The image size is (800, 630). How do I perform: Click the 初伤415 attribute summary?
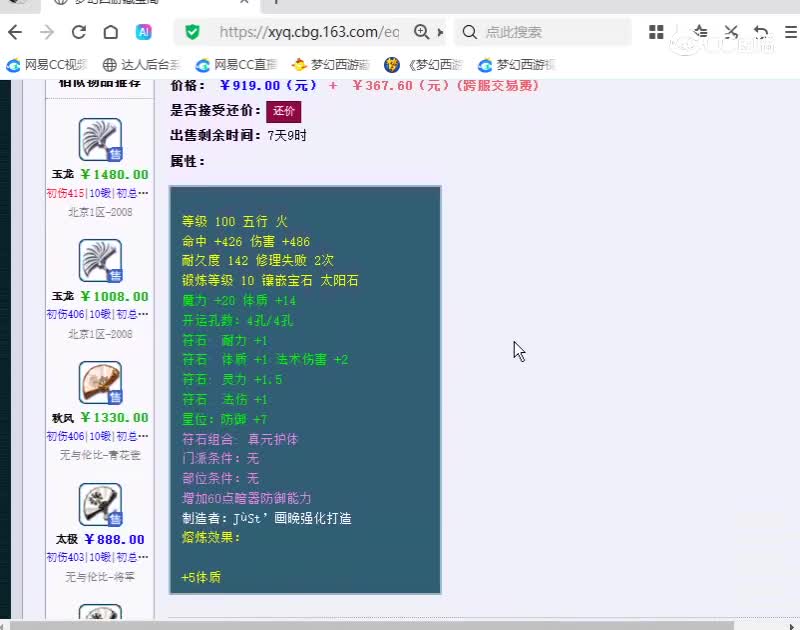pyautogui.click(x=97, y=193)
